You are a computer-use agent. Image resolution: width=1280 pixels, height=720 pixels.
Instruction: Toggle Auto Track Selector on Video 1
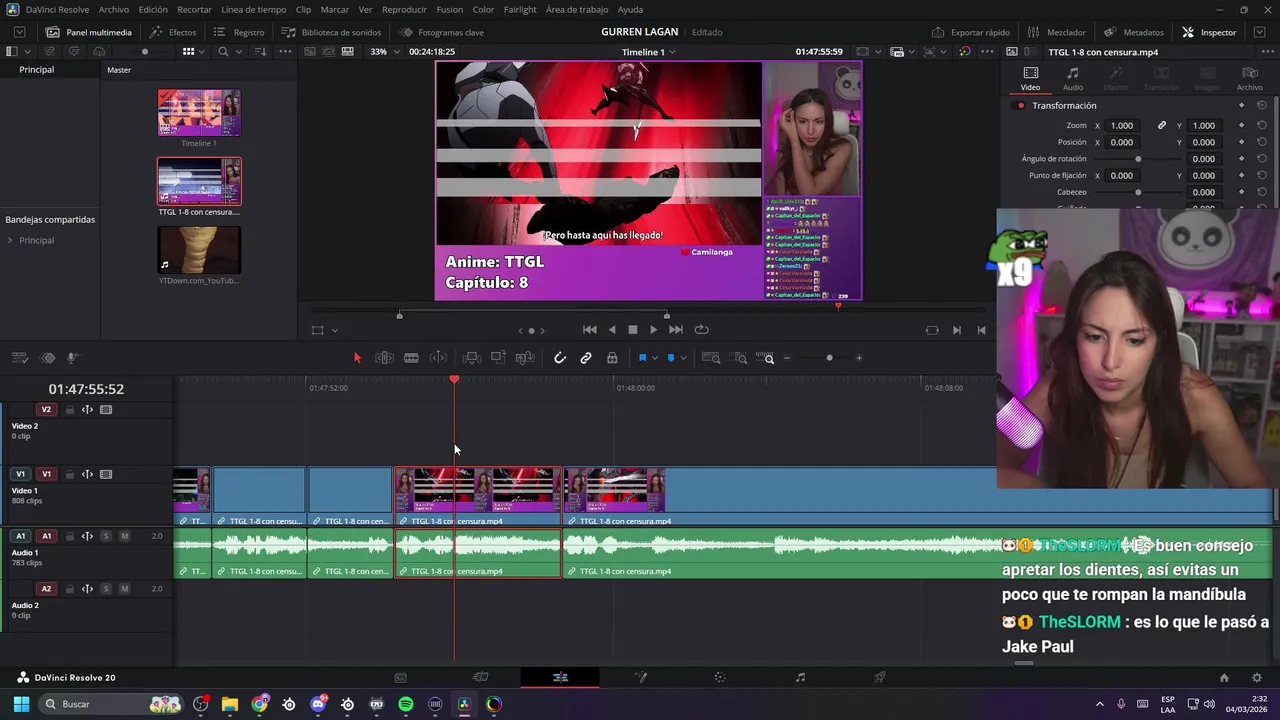pos(87,475)
